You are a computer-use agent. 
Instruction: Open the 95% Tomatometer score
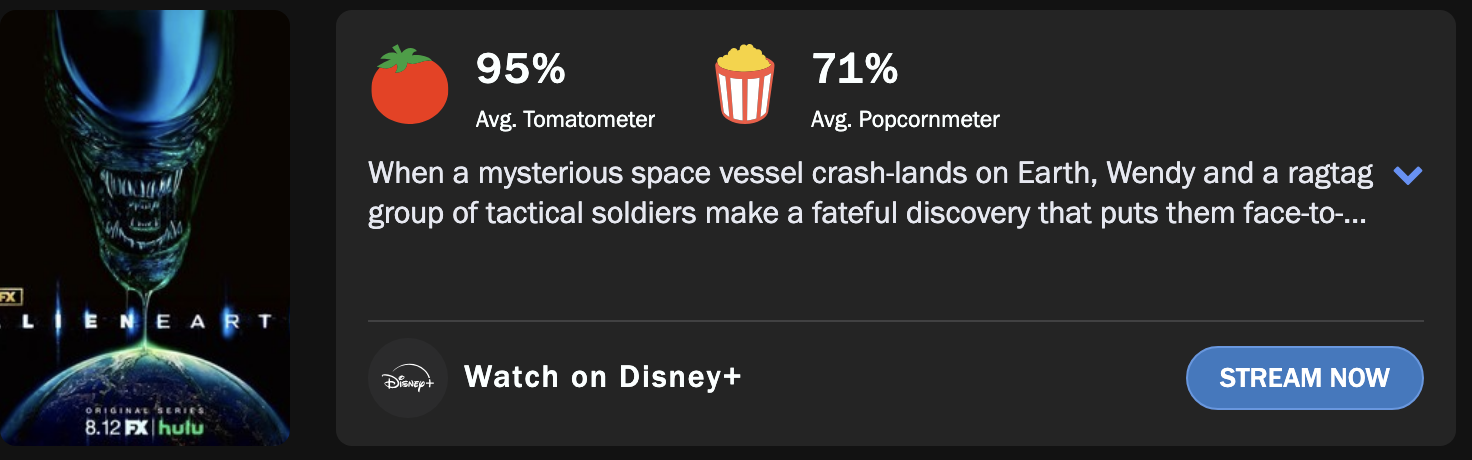click(x=520, y=69)
